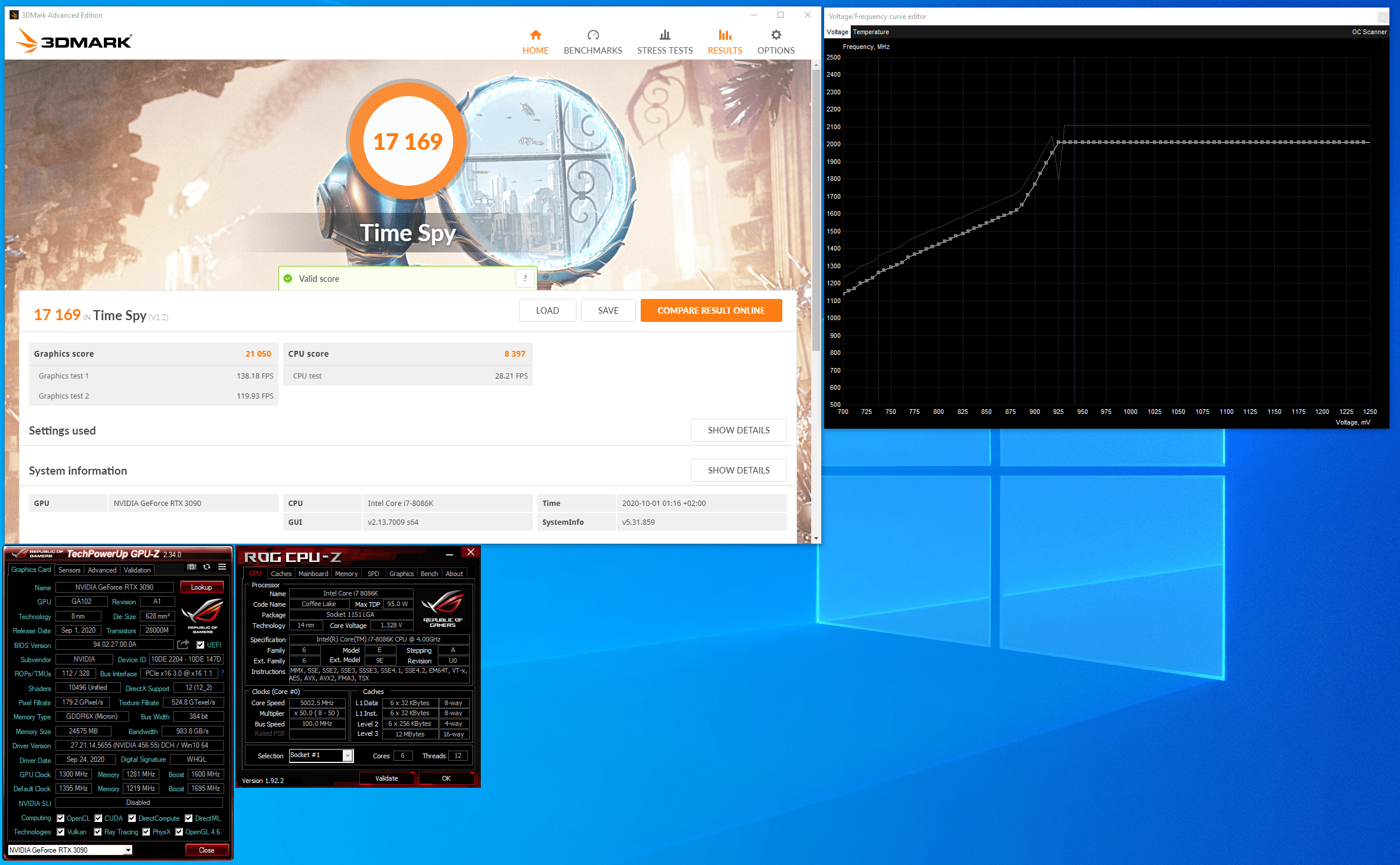Screen dimensions: 1400x865
Task: Close the Voltage/Frequency curve editor window
Action: [1382, 17]
